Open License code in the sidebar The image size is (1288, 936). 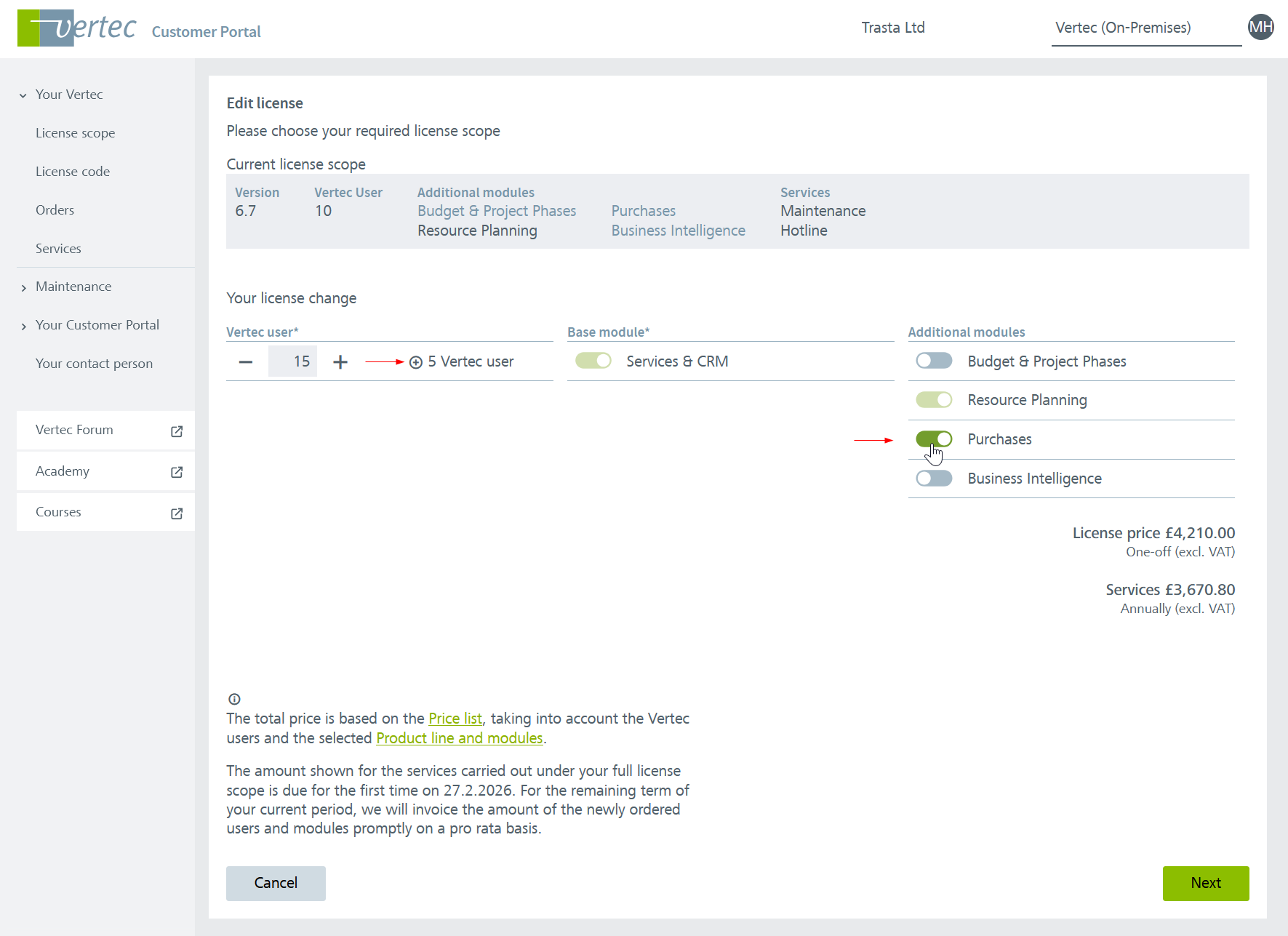[73, 172]
